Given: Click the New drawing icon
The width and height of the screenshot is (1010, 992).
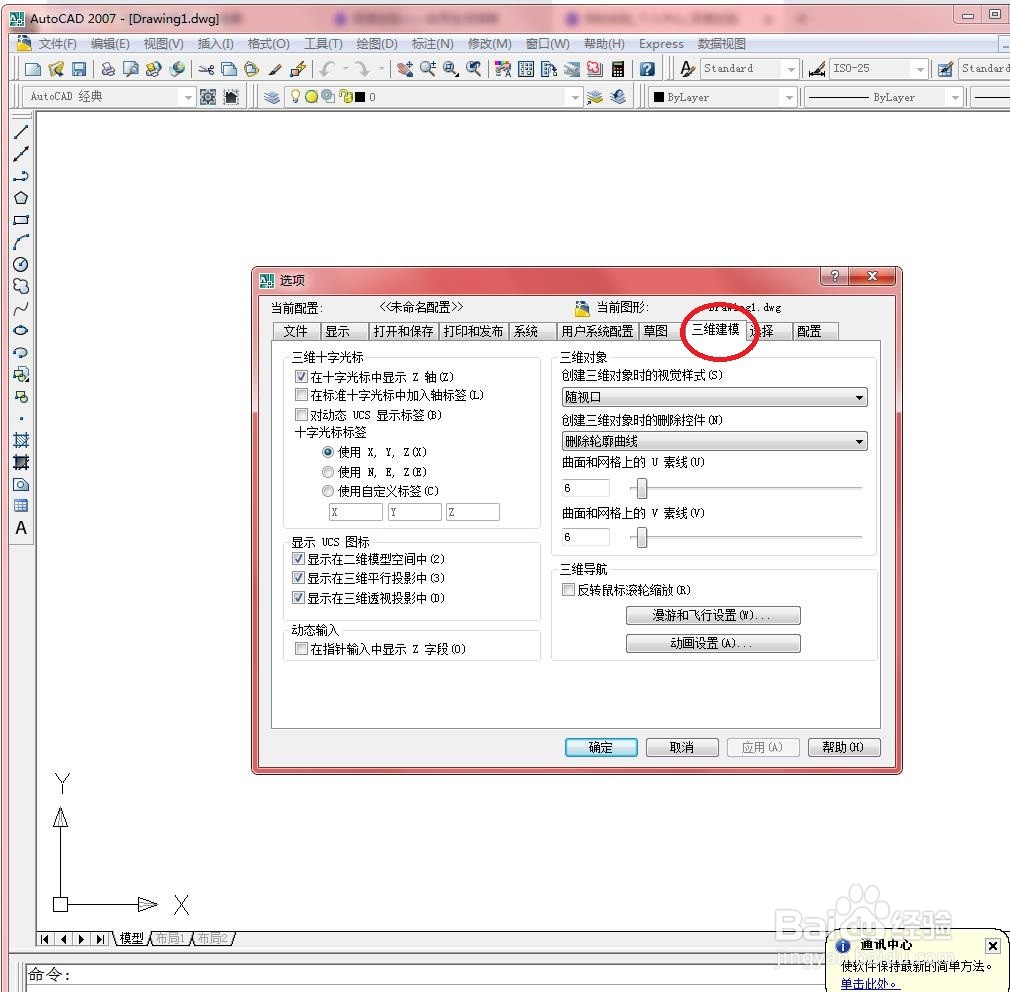Looking at the screenshot, I should [x=33, y=69].
